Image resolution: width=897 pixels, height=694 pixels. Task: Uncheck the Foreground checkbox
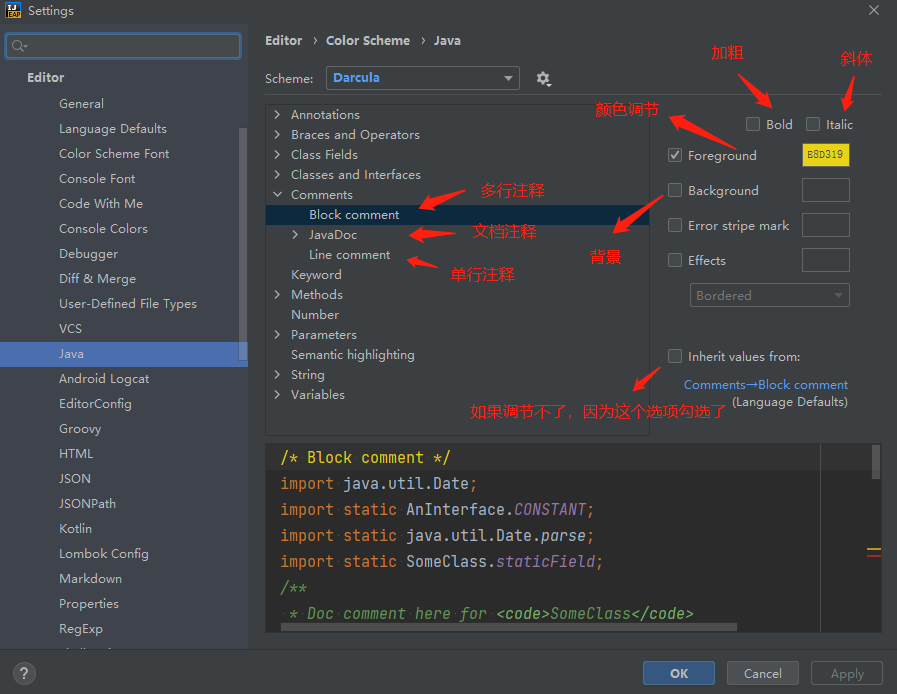tap(675, 155)
